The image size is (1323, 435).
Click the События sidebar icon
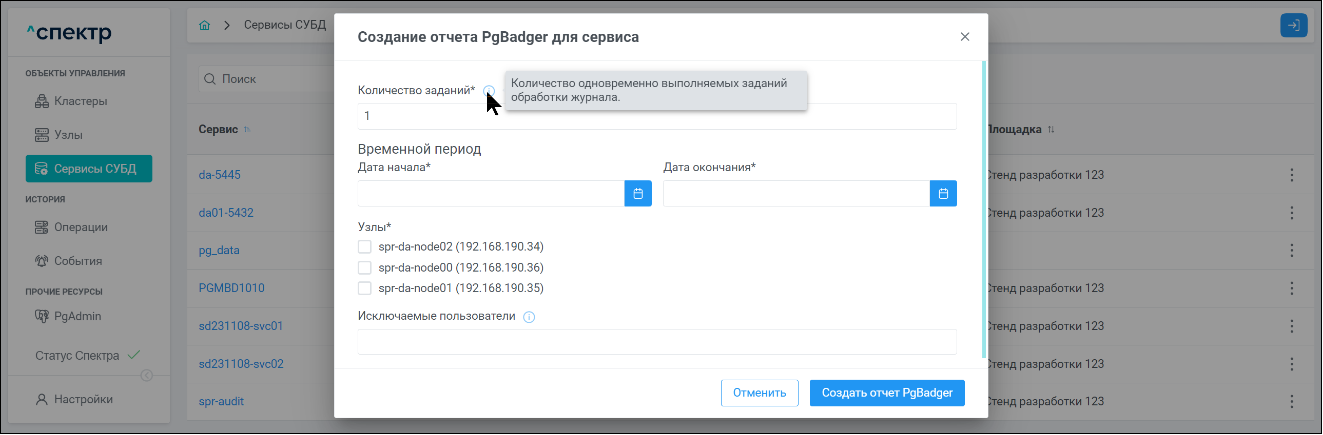[x=42, y=261]
